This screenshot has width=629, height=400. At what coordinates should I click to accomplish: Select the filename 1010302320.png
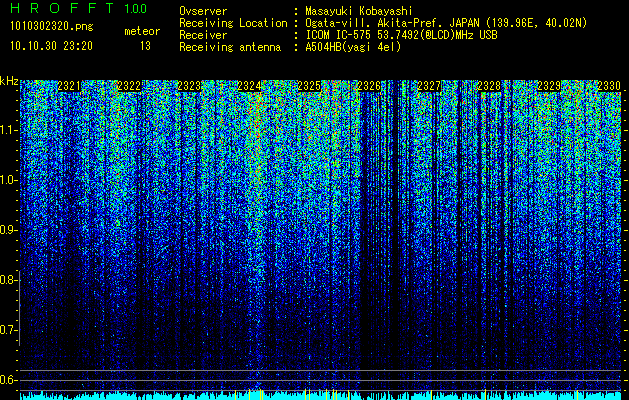pos(51,27)
